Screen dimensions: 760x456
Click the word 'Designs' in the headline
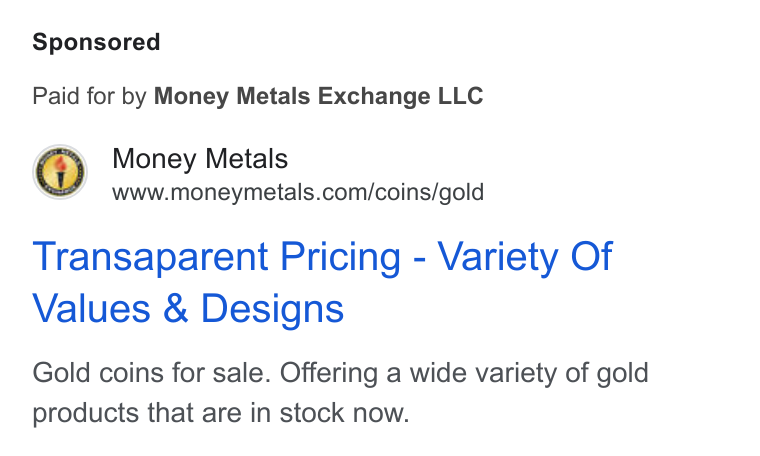[x=272, y=308]
